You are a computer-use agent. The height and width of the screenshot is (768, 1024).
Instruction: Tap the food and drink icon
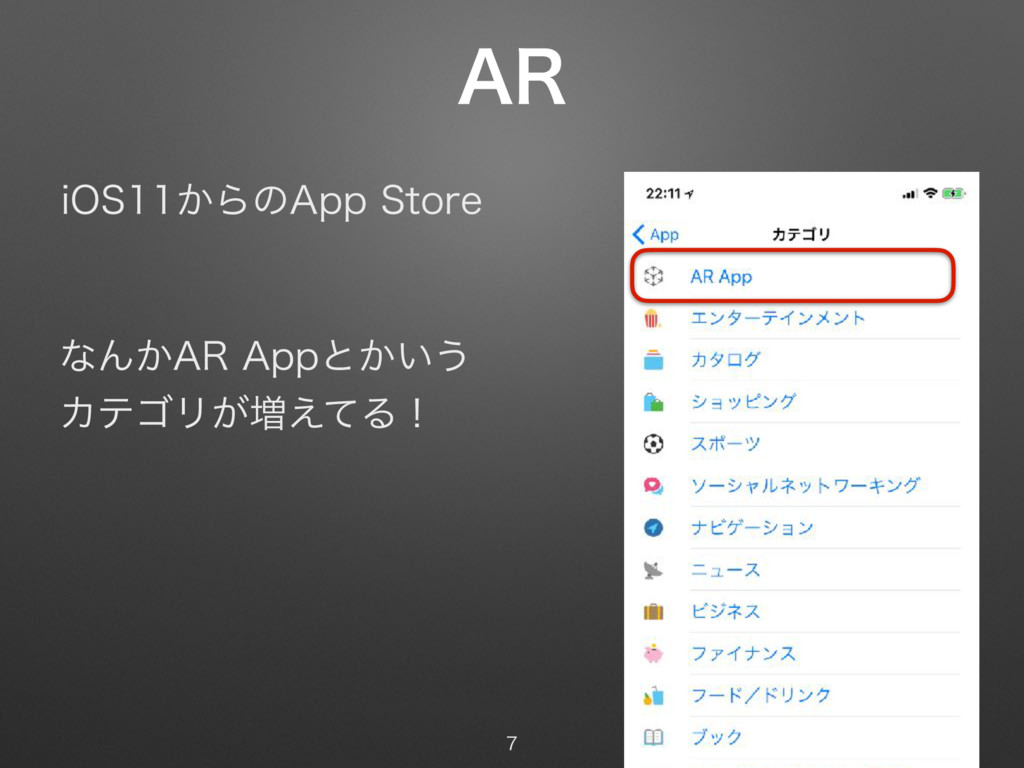653,696
